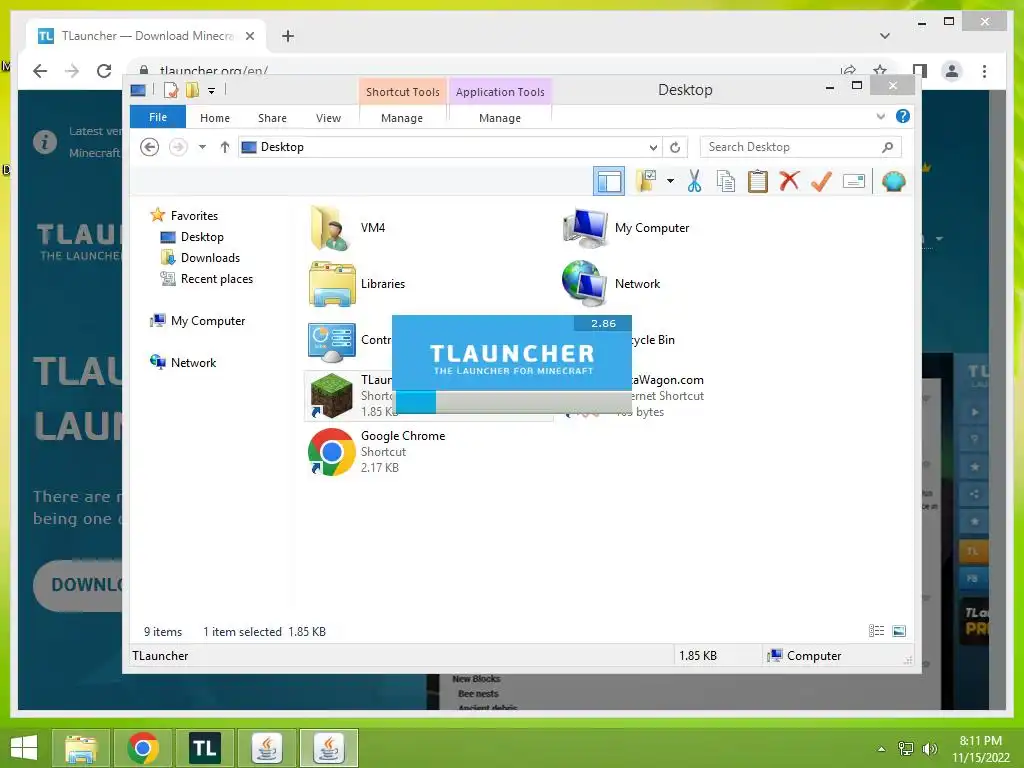Click the TLauncher splash loading progress bar
Screen dimensions: 1024x768
[513, 402]
